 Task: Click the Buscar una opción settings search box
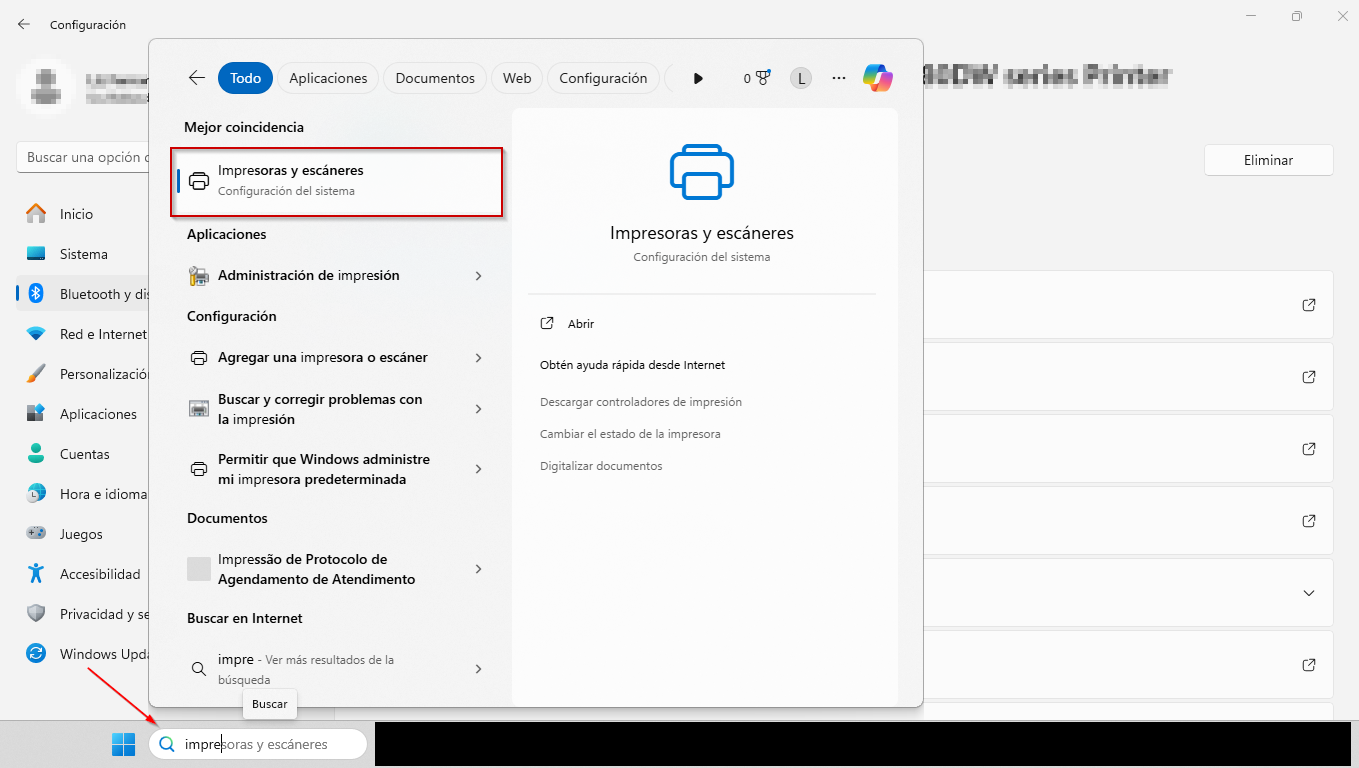[x=83, y=157]
